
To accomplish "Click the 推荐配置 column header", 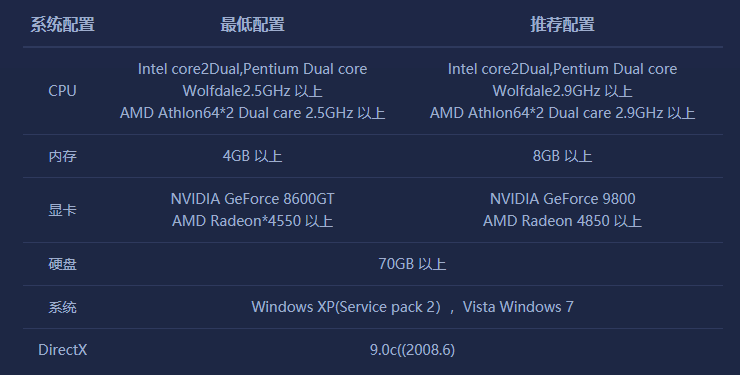I will click(562, 25).
